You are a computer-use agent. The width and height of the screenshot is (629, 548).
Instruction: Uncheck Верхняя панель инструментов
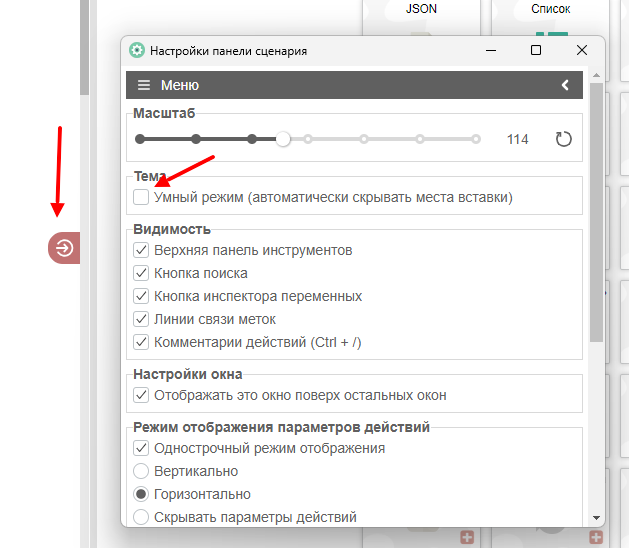141,250
